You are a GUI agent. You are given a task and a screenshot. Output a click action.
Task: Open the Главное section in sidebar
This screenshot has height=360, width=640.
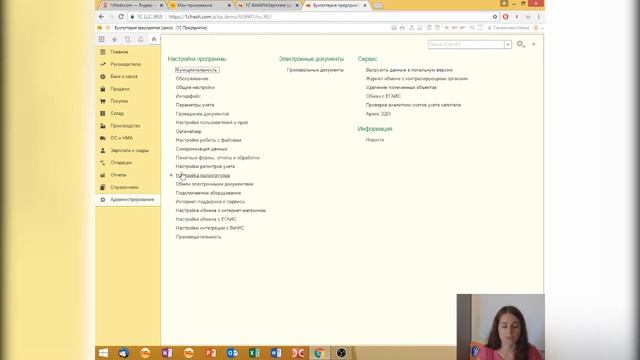pos(119,52)
